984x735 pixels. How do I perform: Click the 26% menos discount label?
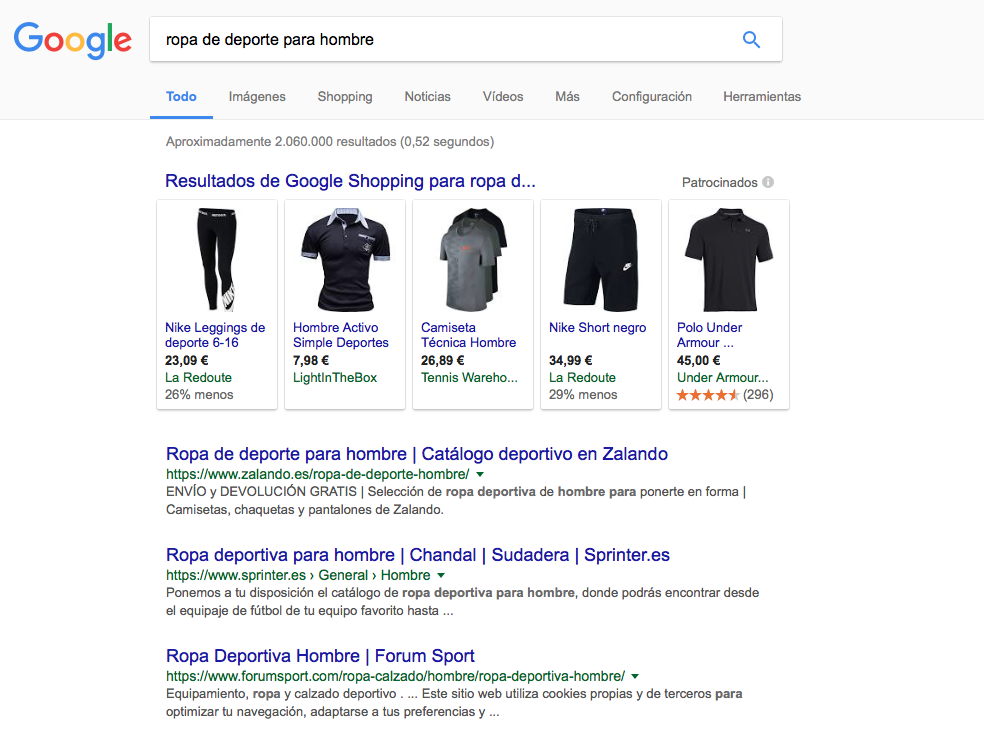tap(199, 395)
